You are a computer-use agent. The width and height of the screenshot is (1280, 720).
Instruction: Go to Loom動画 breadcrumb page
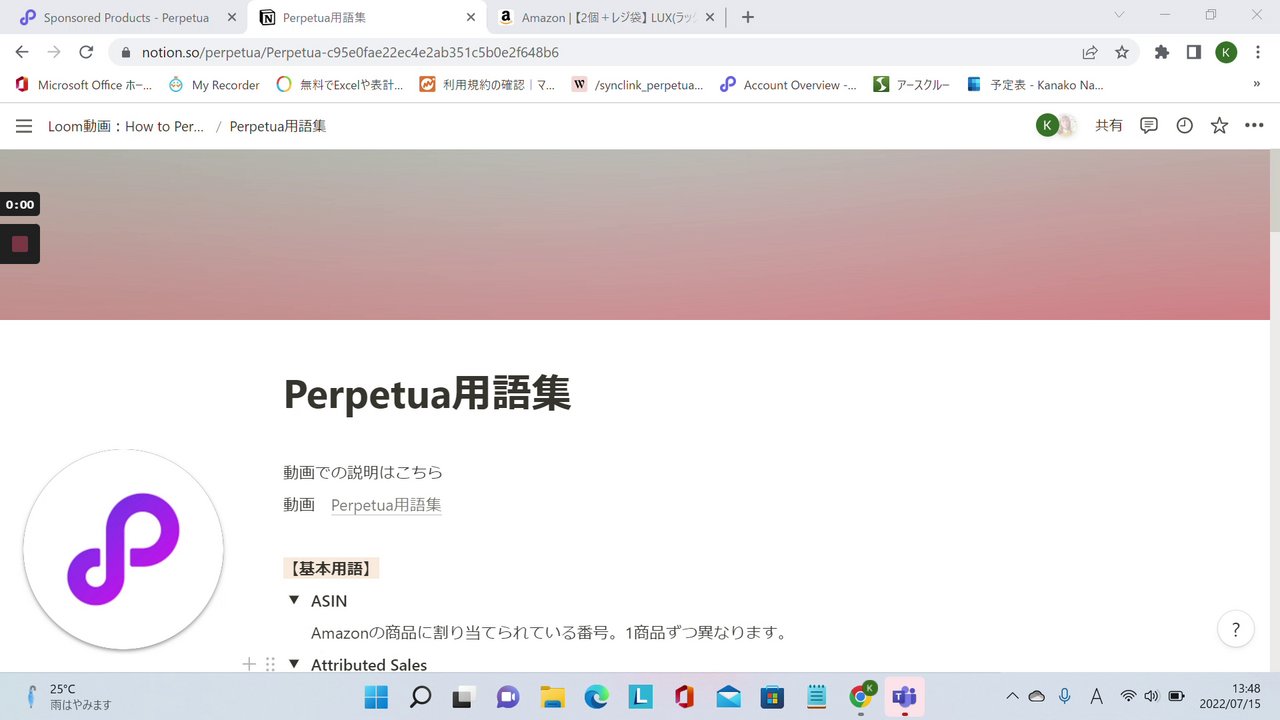126,126
